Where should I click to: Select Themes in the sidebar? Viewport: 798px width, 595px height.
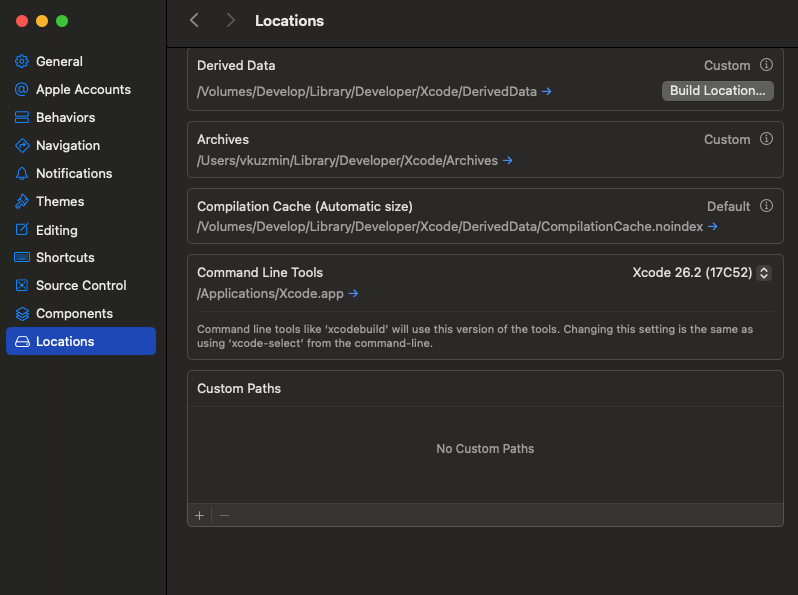pos(81,202)
